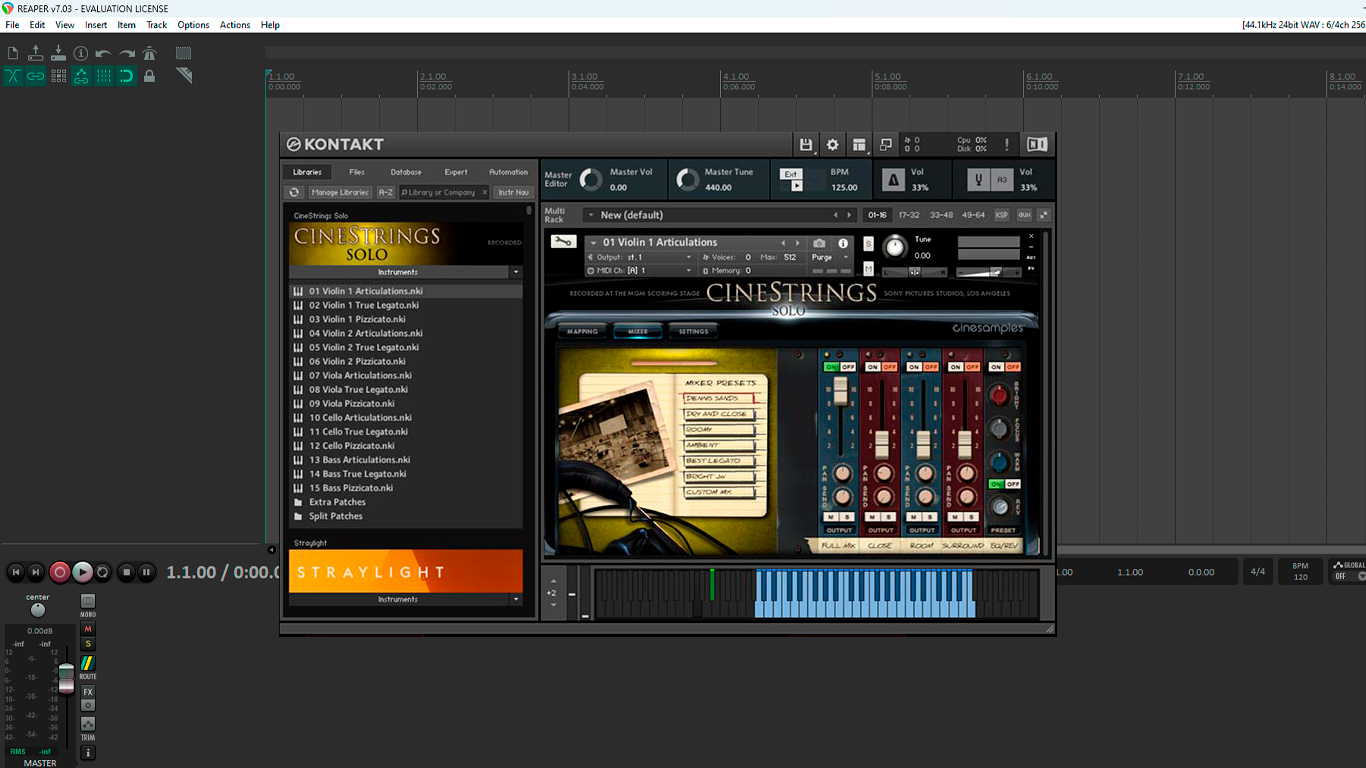Click the A-Z sort button
Image resolution: width=1366 pixels, height=768 pixels.
(x=385, y=192)
